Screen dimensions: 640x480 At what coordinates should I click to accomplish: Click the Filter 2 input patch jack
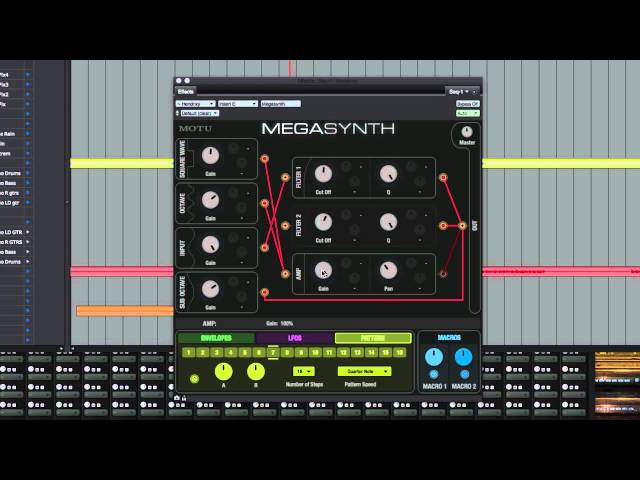285,225
